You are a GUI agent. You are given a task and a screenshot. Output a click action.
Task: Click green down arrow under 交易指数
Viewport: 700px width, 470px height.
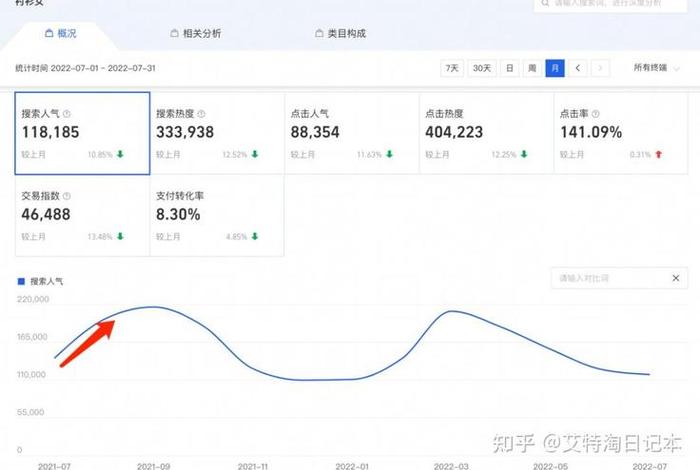pos(120,236)
